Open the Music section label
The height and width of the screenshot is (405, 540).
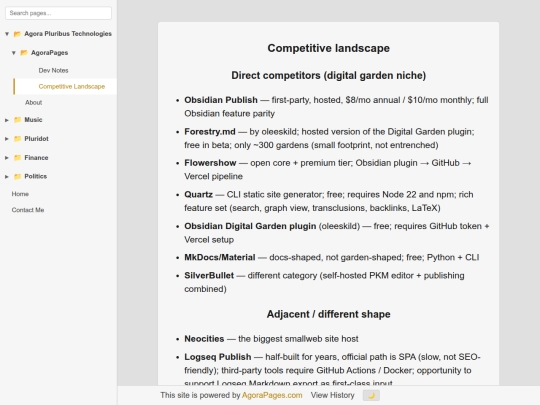[x=33, y=120]
